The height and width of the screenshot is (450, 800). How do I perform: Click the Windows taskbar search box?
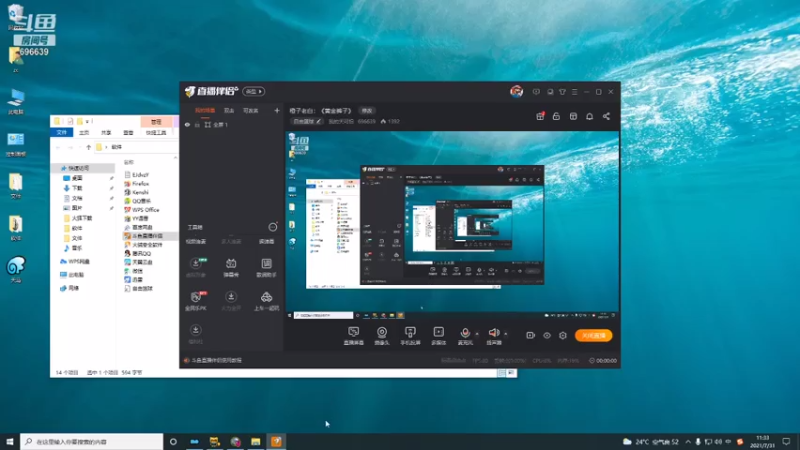point(92,442)
